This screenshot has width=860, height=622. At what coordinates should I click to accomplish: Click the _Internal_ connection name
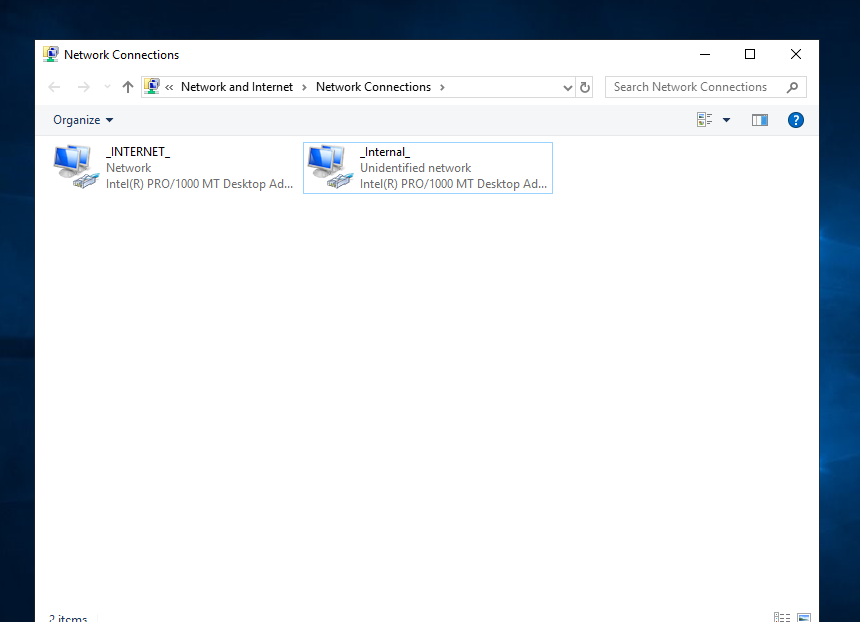pos(384,151)
